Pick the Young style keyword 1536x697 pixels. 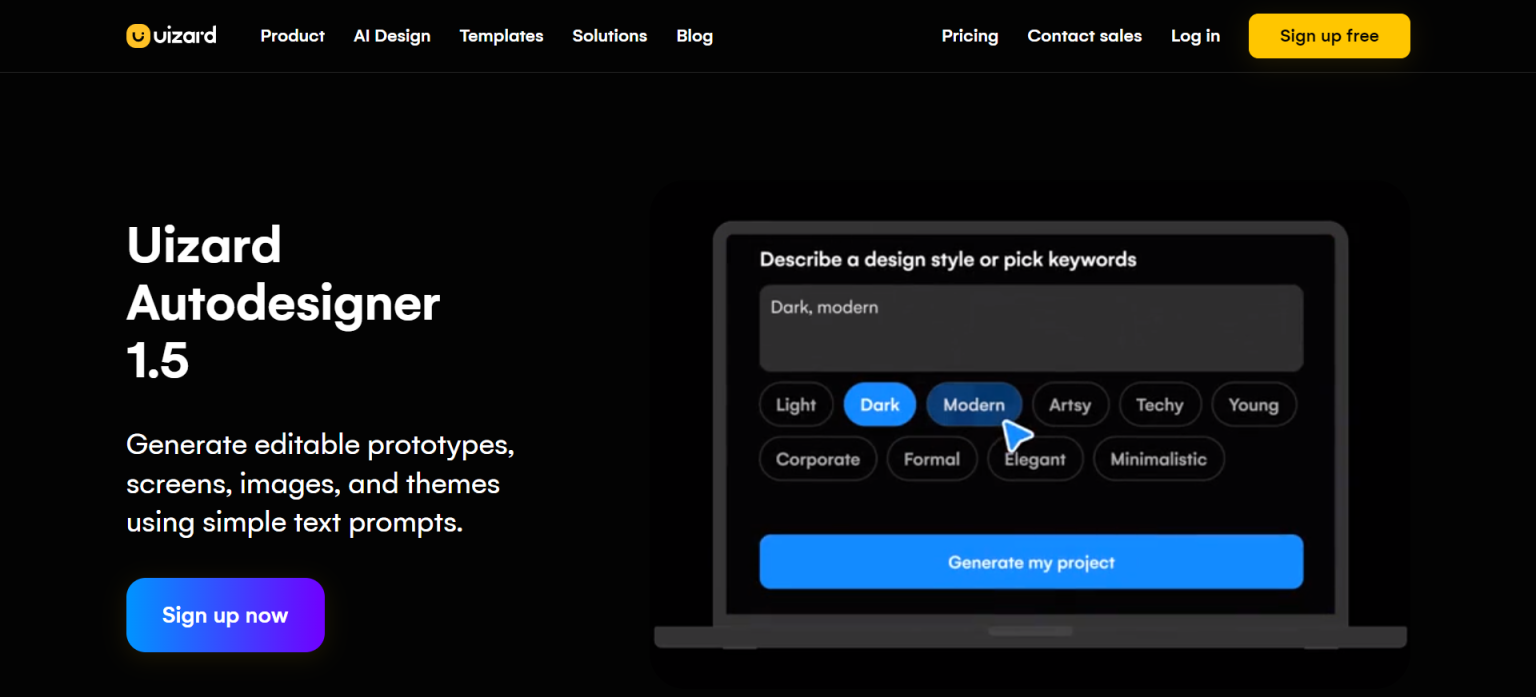click(x=1253, y=405)
